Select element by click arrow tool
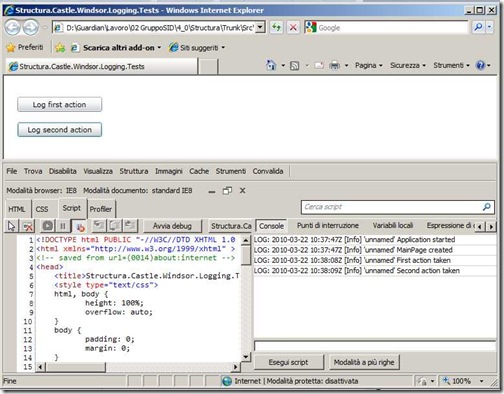Viewport: 504px width, 394px height. 11,226
